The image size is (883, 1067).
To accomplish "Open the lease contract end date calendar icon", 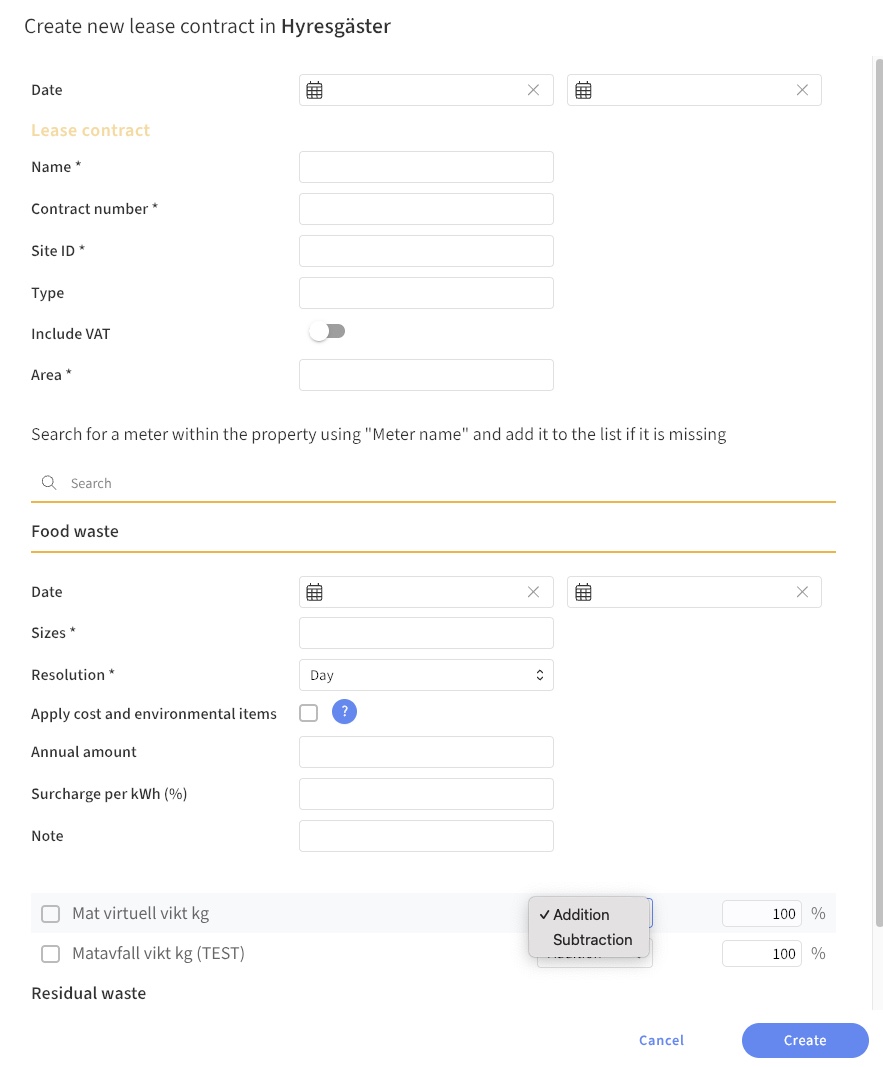I will coord(584,90).
